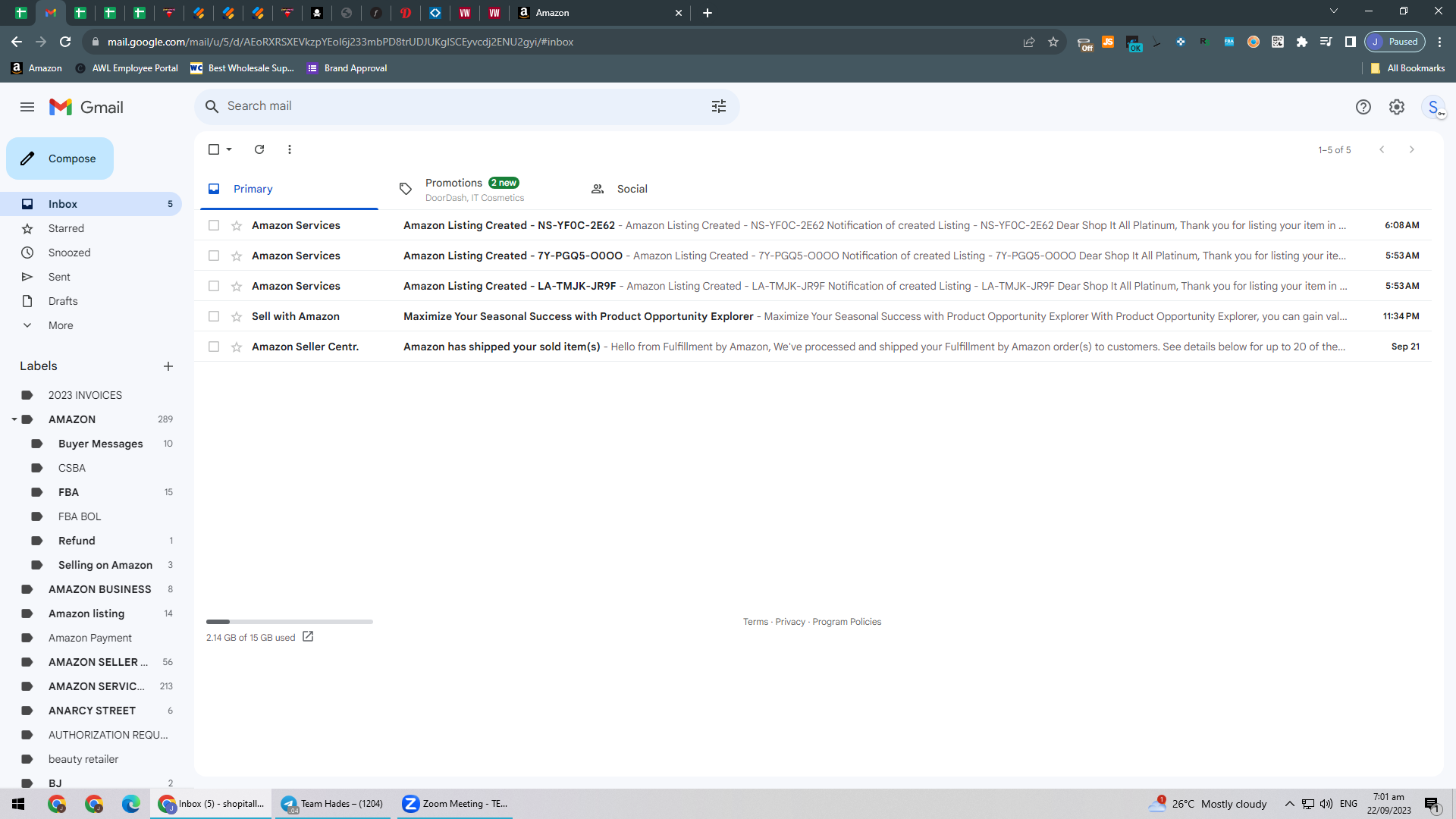Open the ANARCY STREET label

[91, 711]
